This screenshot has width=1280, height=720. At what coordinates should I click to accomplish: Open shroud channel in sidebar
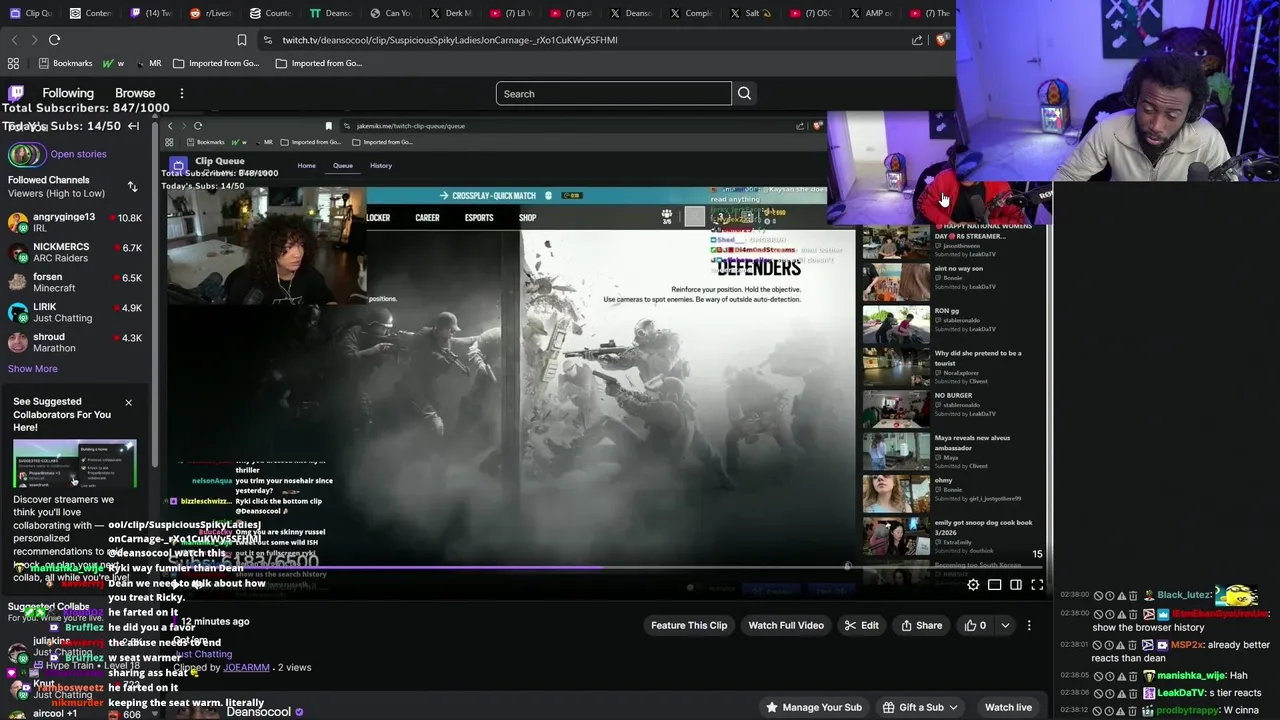click(x=76, y=342)
